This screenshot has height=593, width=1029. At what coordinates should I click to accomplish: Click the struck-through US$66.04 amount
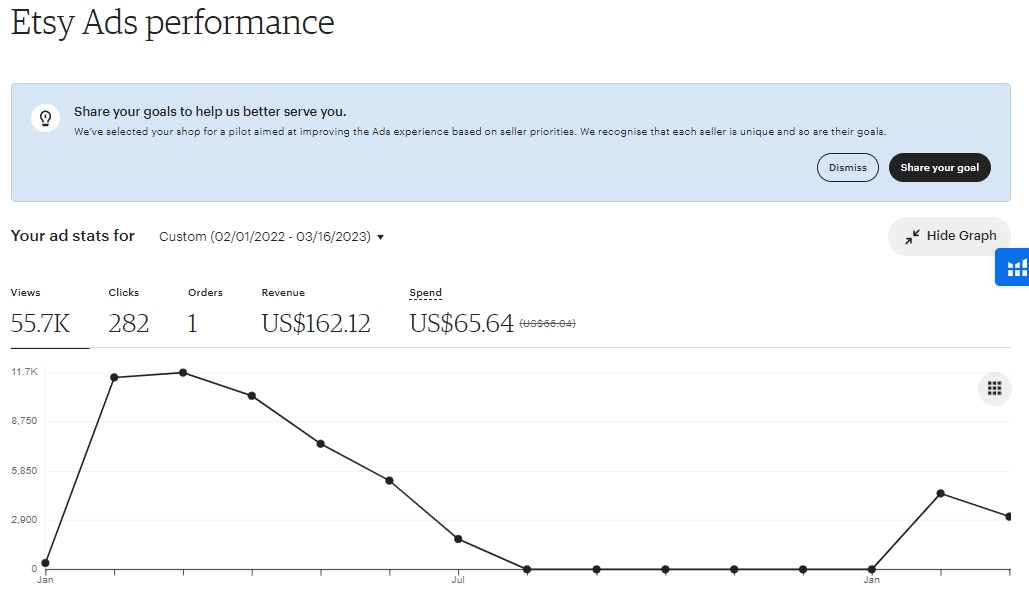coord(547,324)
